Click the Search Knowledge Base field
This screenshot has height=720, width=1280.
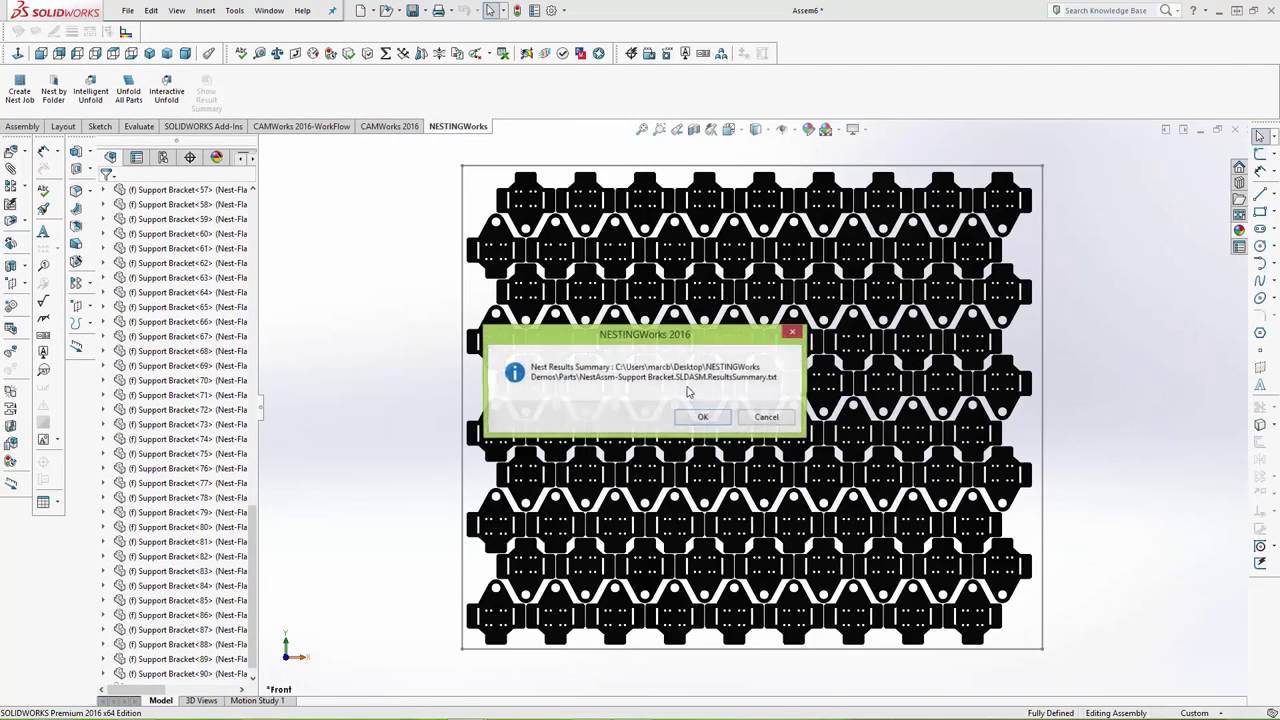coord(1104,11)
